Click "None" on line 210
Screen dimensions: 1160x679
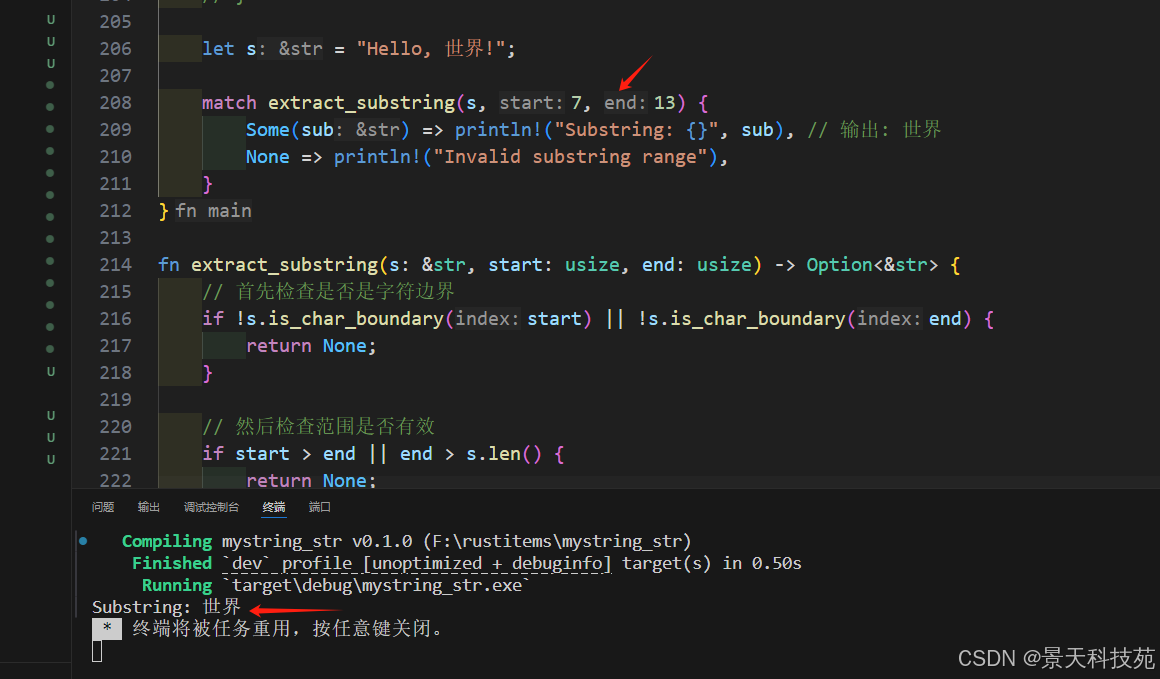pyautogui.click(x=268, y=157)
